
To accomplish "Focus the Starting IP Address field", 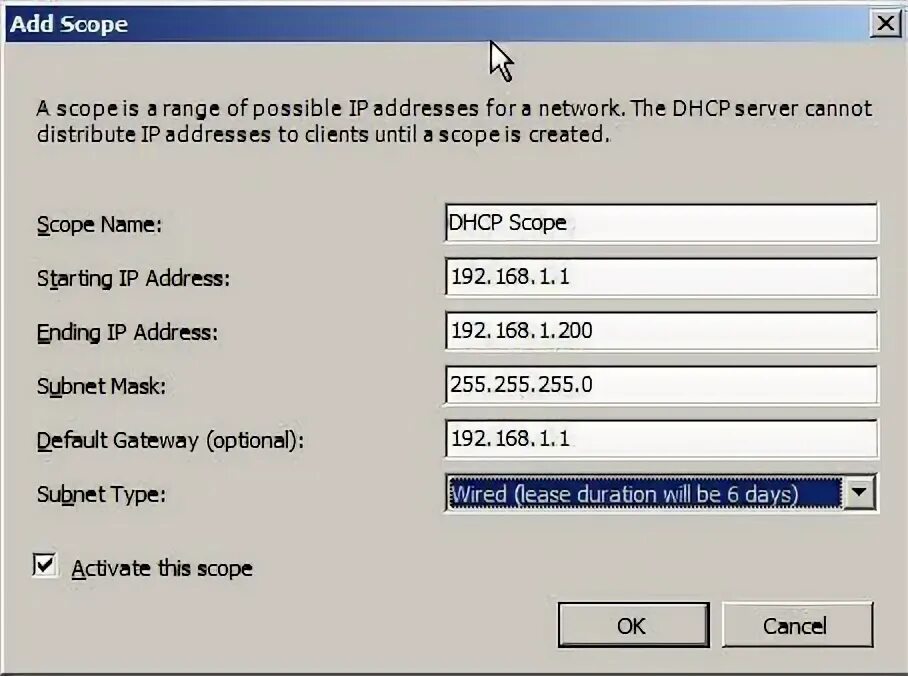I will 661,276.
